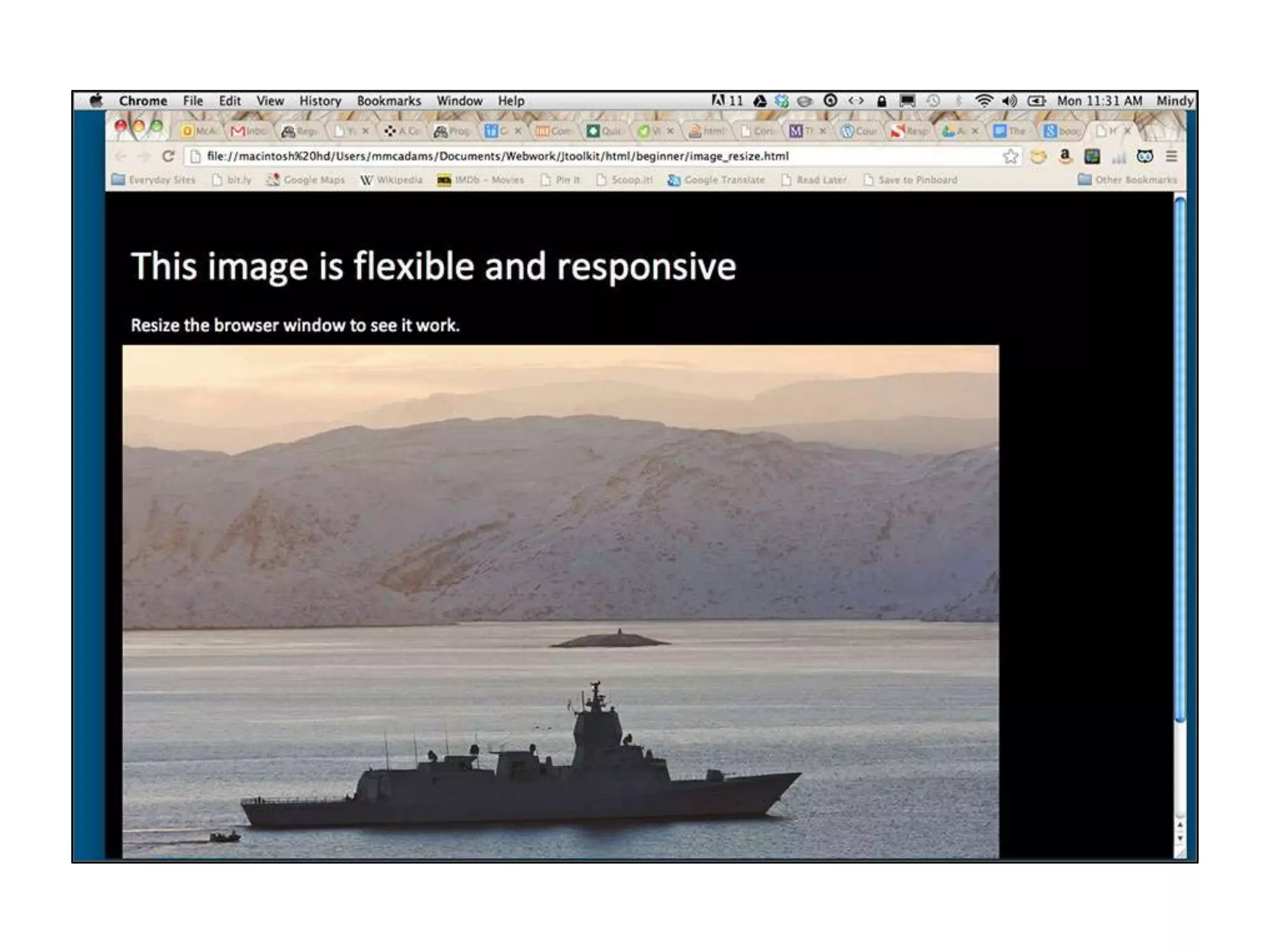The height and width of the screenshot is (952, 1270).
Task: Open the Apple menu
Action: 96,100
